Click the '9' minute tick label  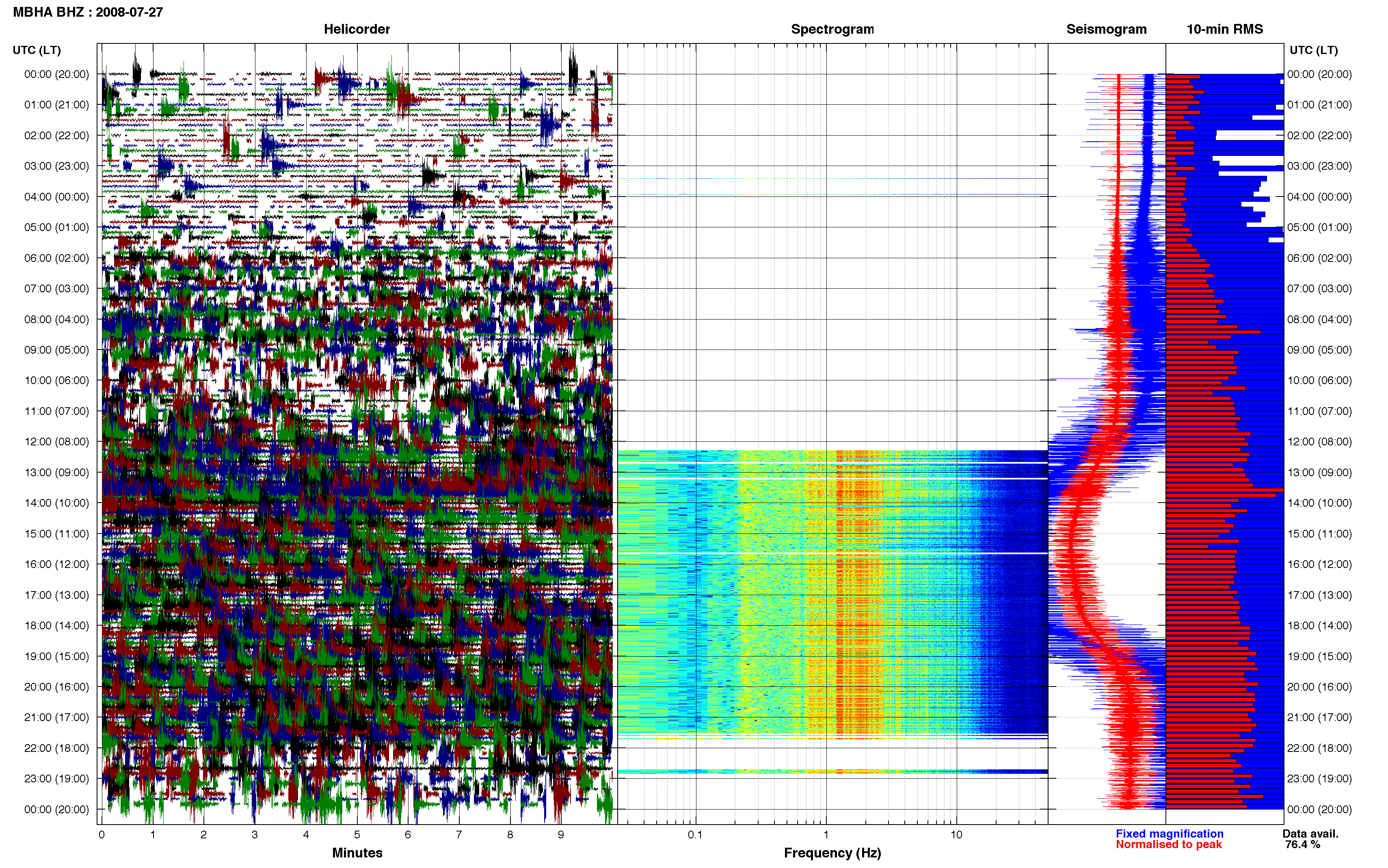(x=561, y=835)
